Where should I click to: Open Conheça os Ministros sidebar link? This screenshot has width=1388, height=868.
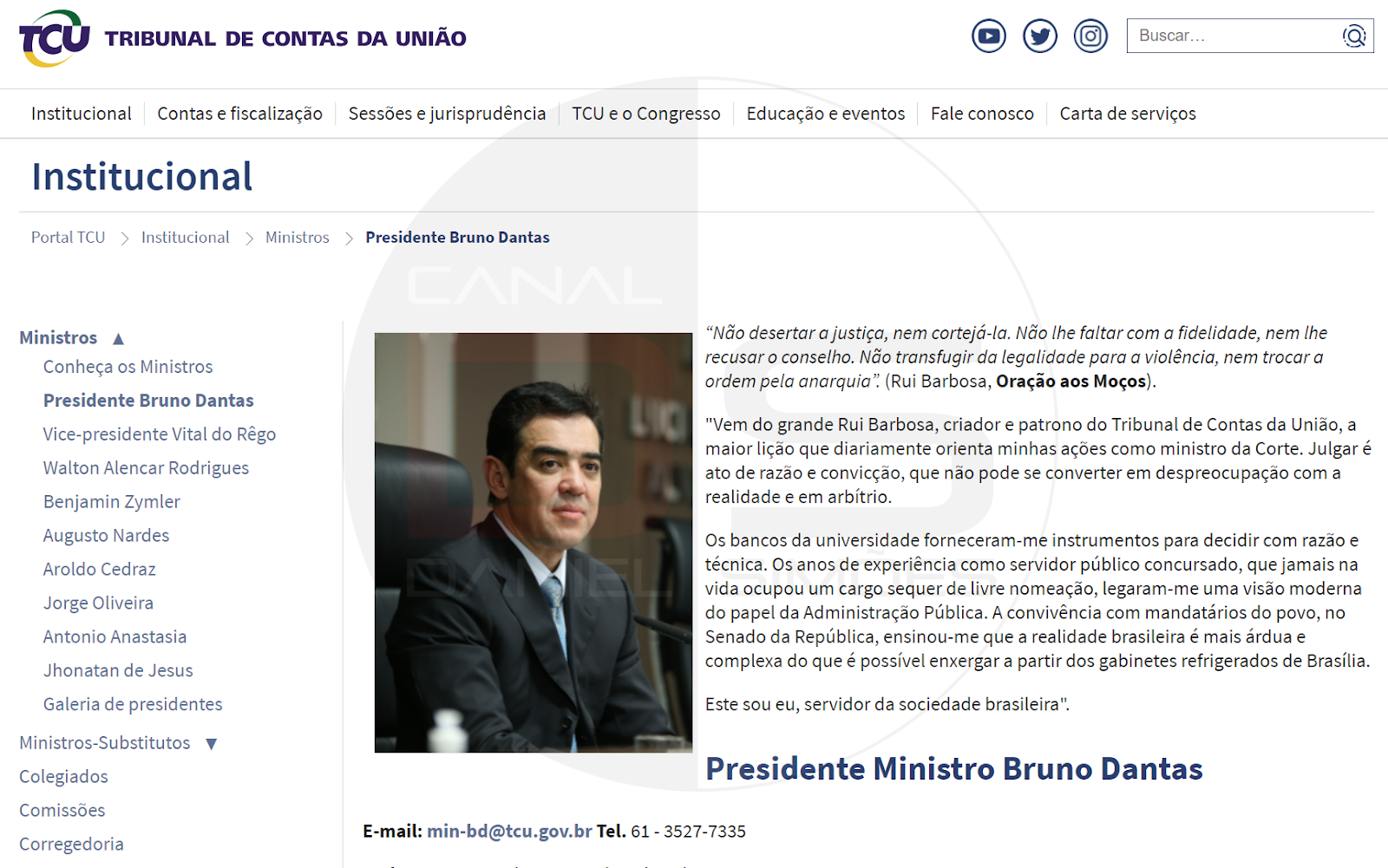coord(128,367)
